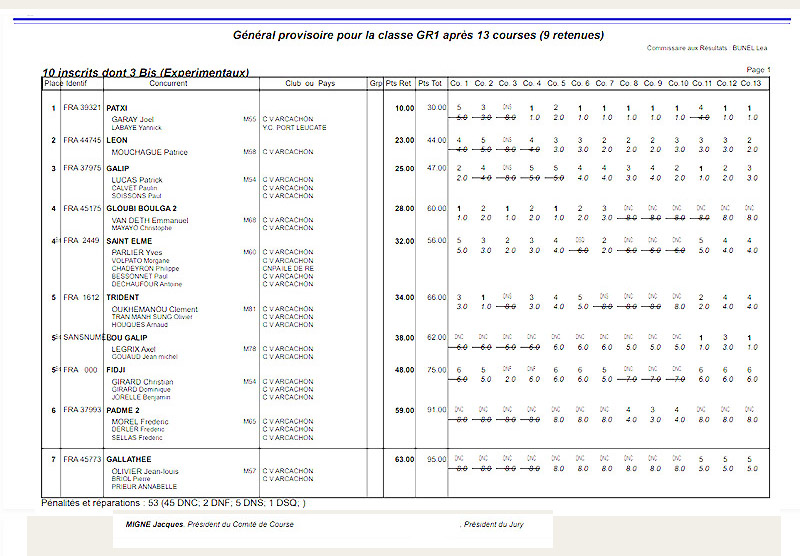Click the 'Co.13' column header
Screen dimensions: 800x556
coord(751,83)
